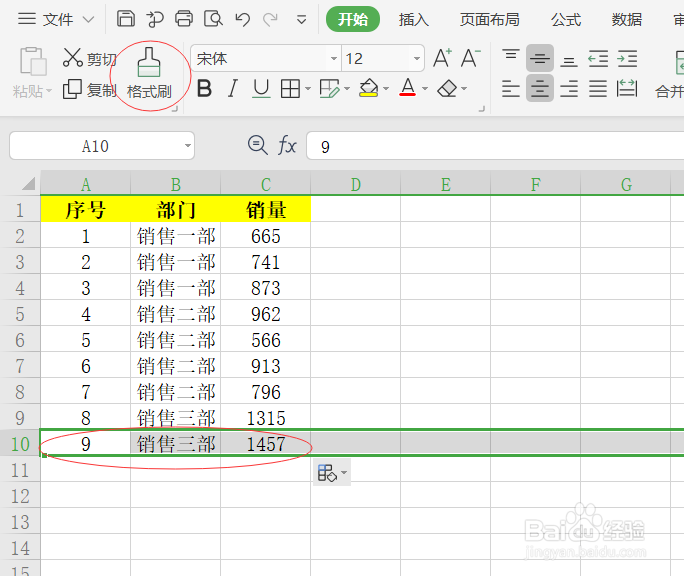Click cell with value 1315

pos(266,418)
